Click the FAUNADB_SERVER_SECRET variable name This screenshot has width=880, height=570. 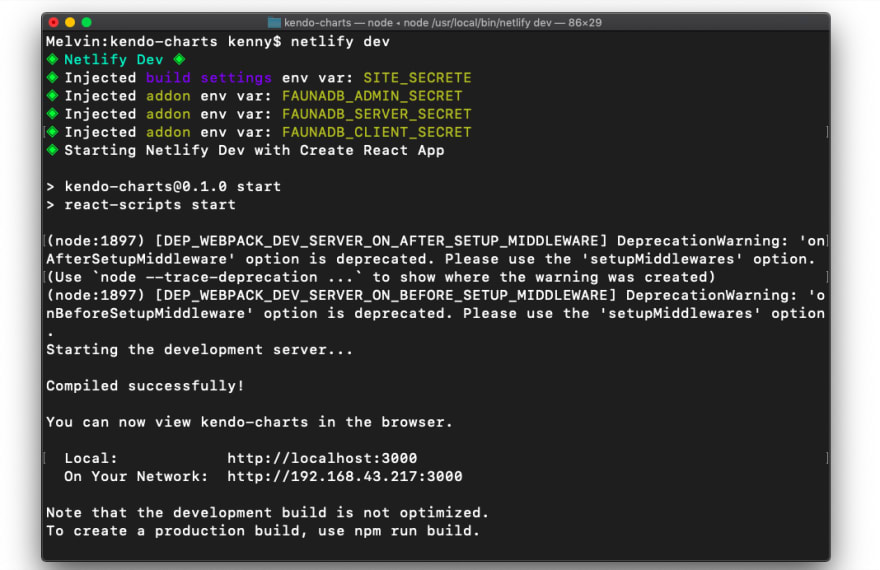click(x=377, y=114)
